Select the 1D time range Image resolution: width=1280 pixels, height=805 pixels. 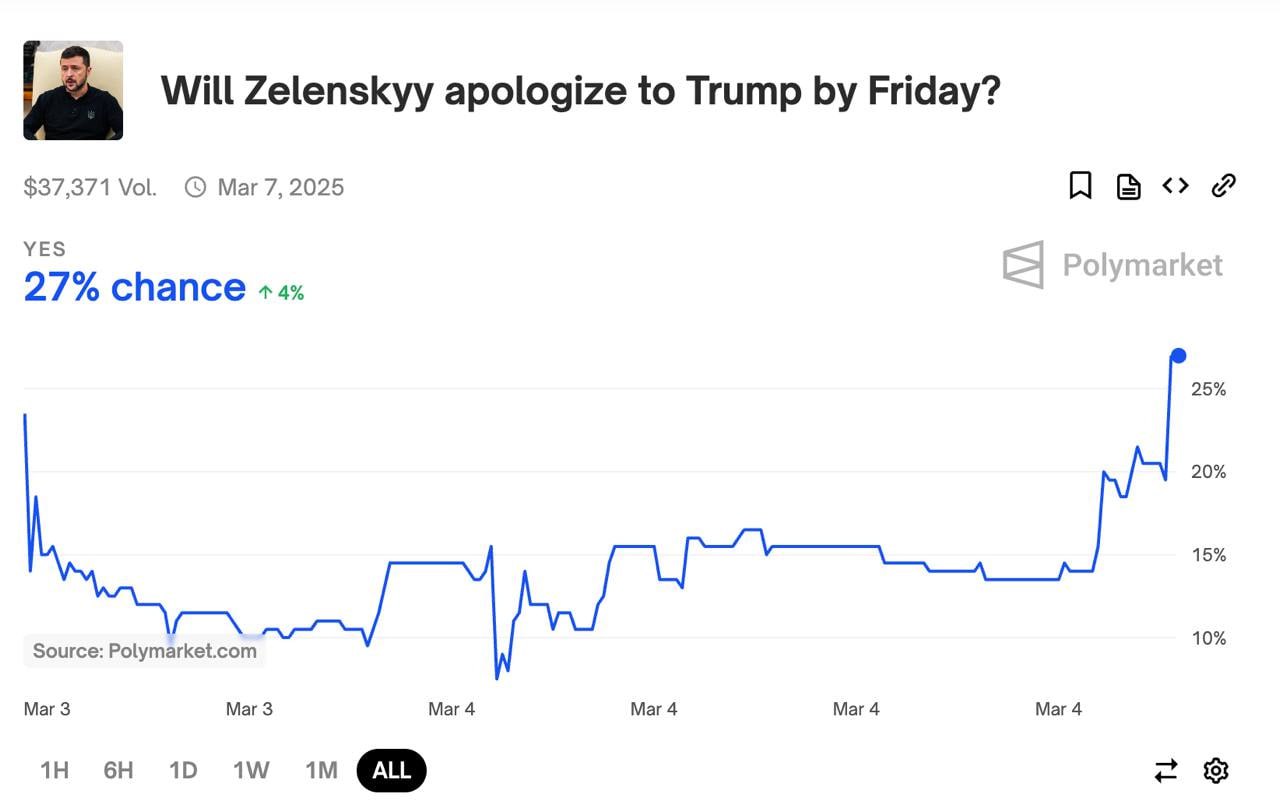pyautogui.click(x=183, y=771)
